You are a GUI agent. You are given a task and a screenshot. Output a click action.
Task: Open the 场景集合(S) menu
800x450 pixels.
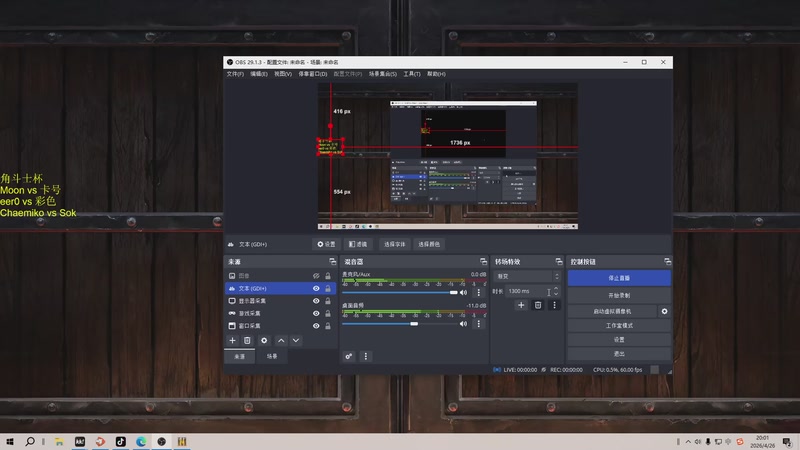point(383,74)
